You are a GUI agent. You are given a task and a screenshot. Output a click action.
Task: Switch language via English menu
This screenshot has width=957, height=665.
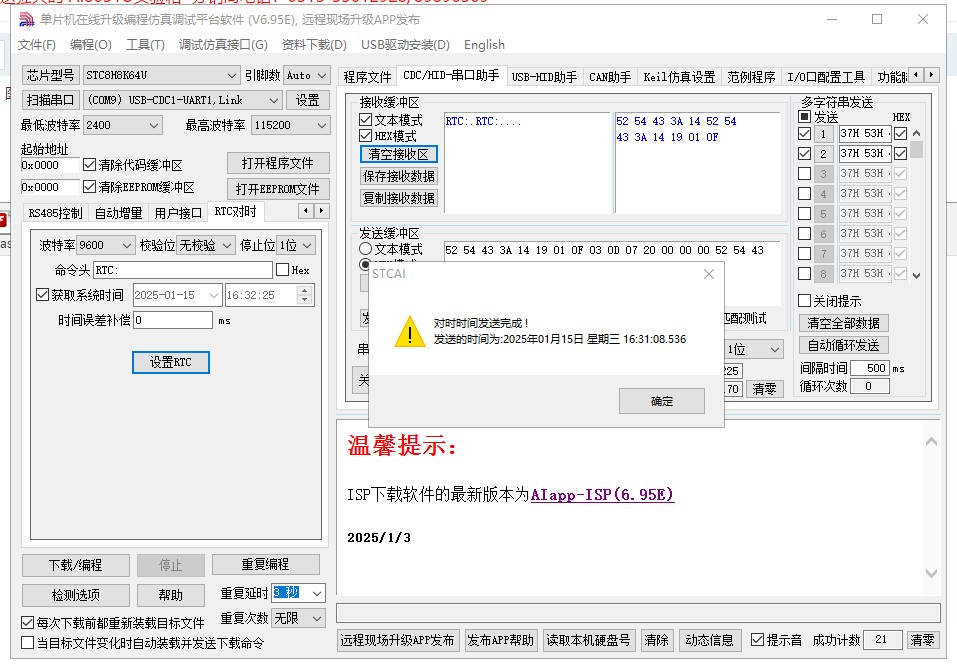click(484, 45)
